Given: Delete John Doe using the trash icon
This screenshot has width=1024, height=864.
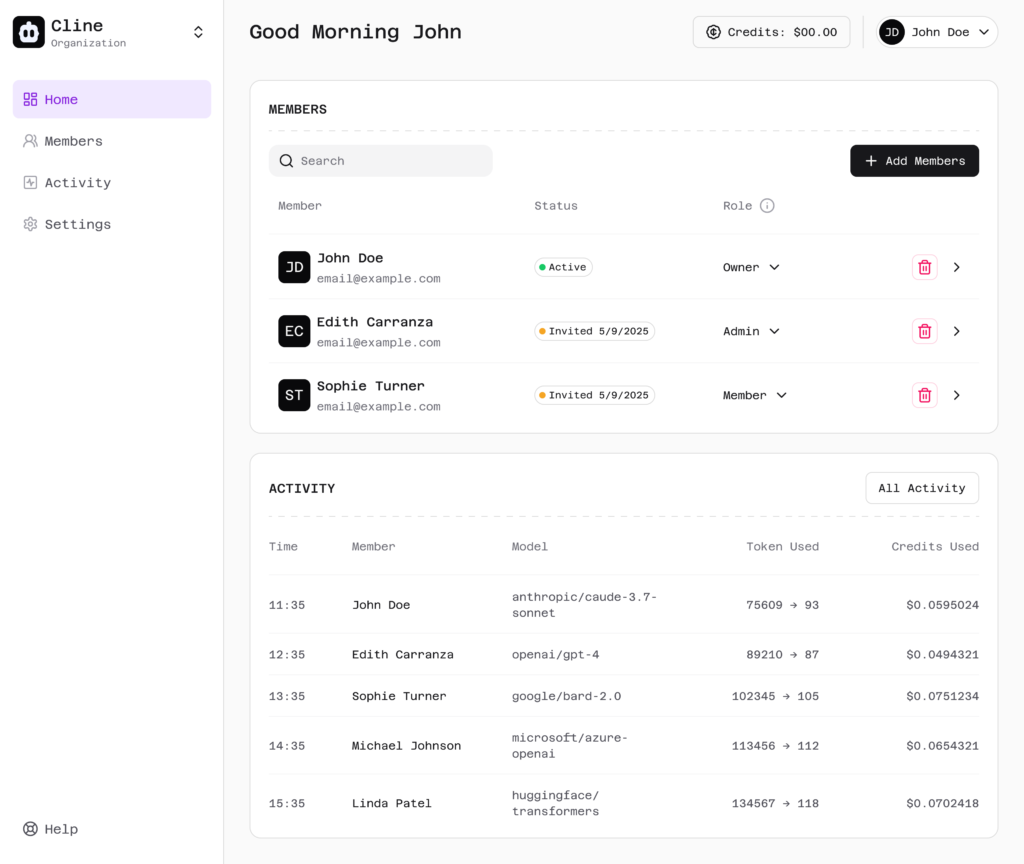Looking at the screenshot, I should coord(924,267).
